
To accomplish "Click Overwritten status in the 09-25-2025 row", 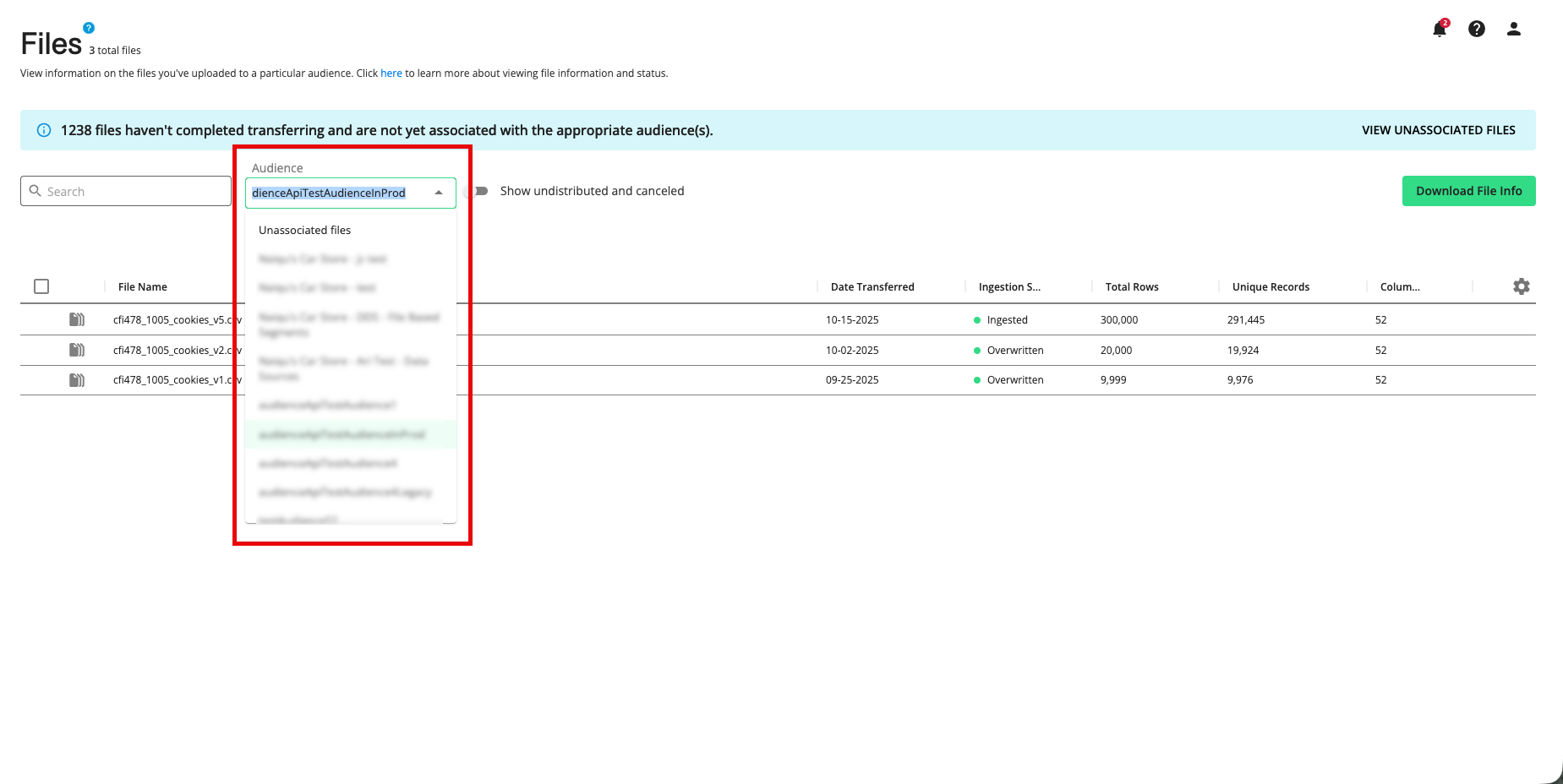I will coord(1008,380).
